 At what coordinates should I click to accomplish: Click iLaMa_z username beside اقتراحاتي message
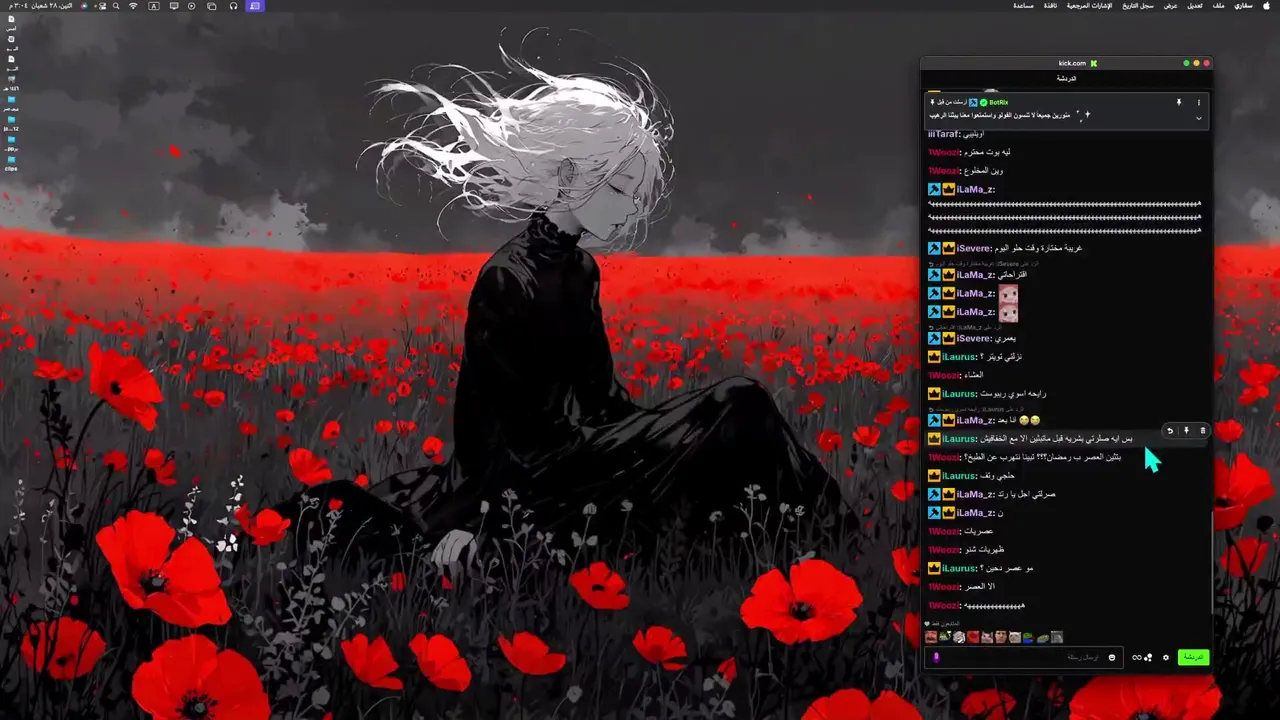click(x=975, y=274)
